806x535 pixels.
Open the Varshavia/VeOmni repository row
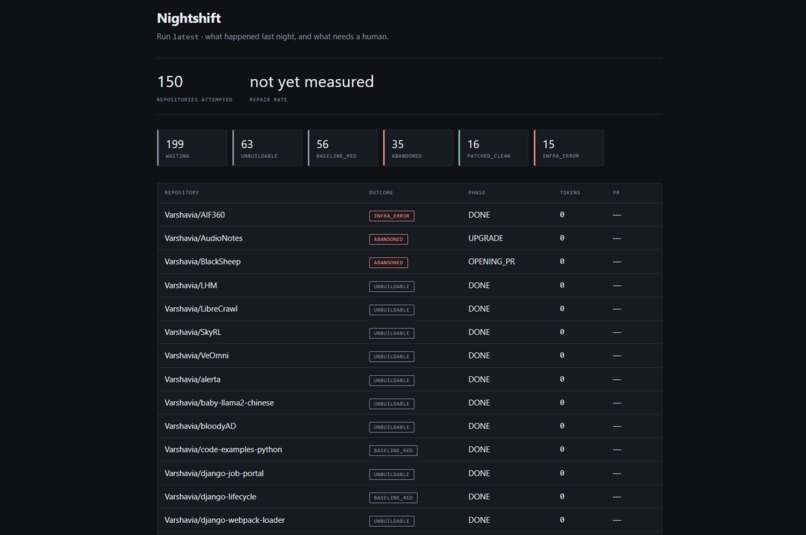click(x=409, y=356)
